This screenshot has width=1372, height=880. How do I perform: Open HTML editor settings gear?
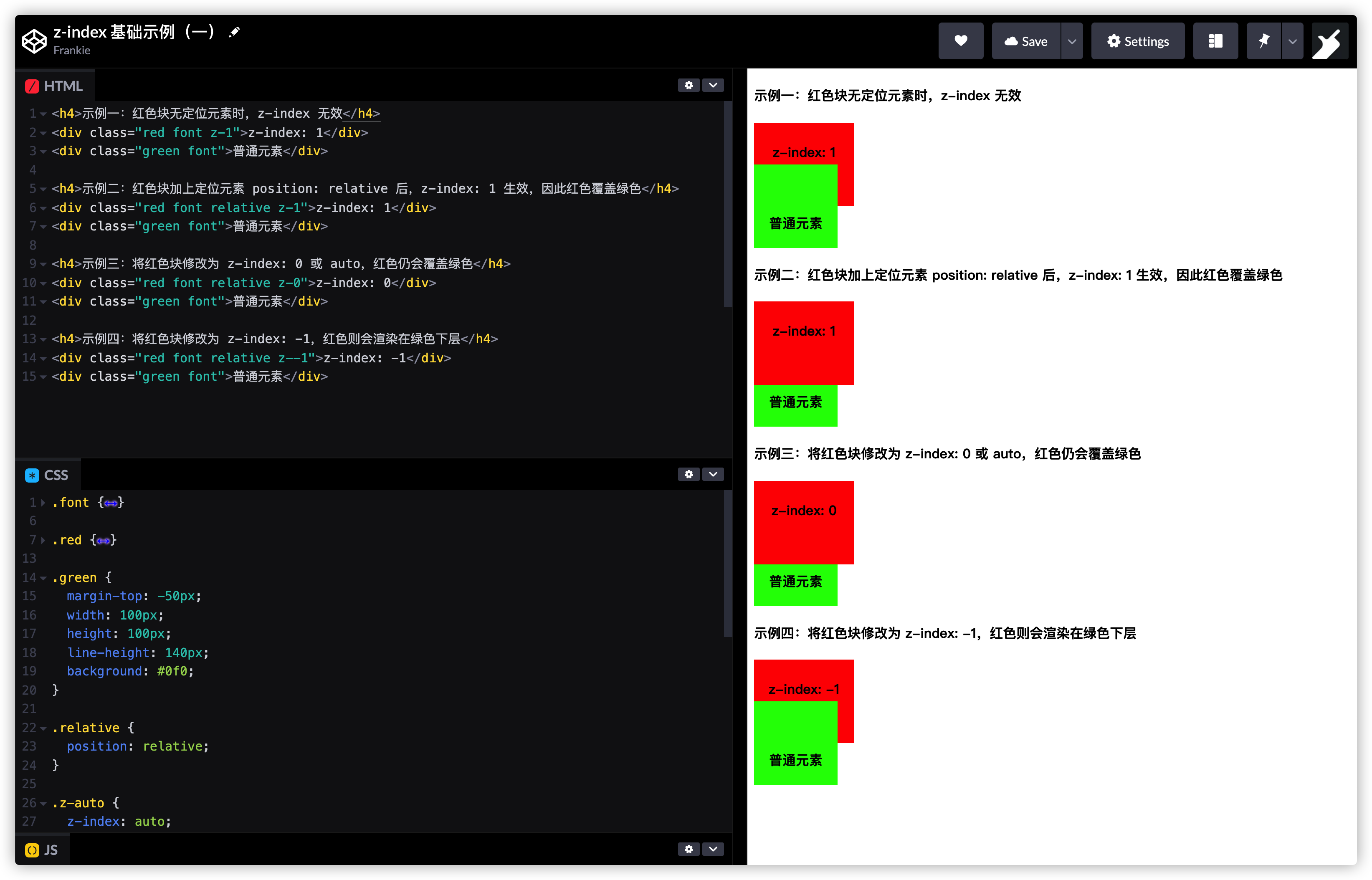tap(689, 85)
